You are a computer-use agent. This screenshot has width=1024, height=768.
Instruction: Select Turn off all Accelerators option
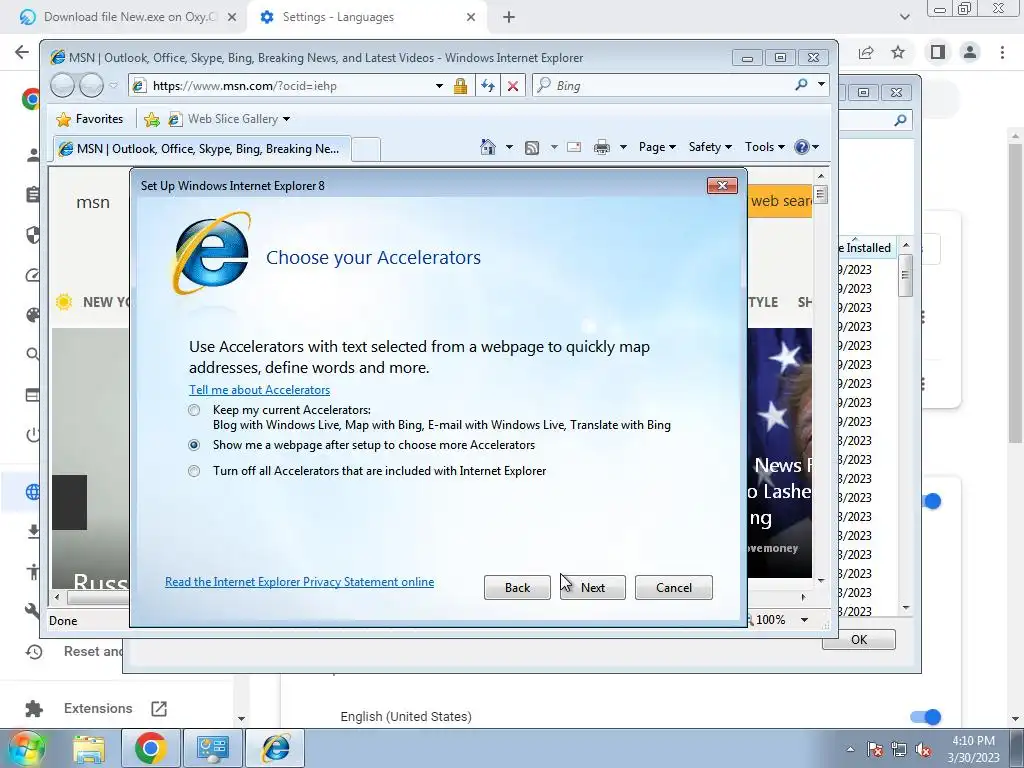(194, 471)
